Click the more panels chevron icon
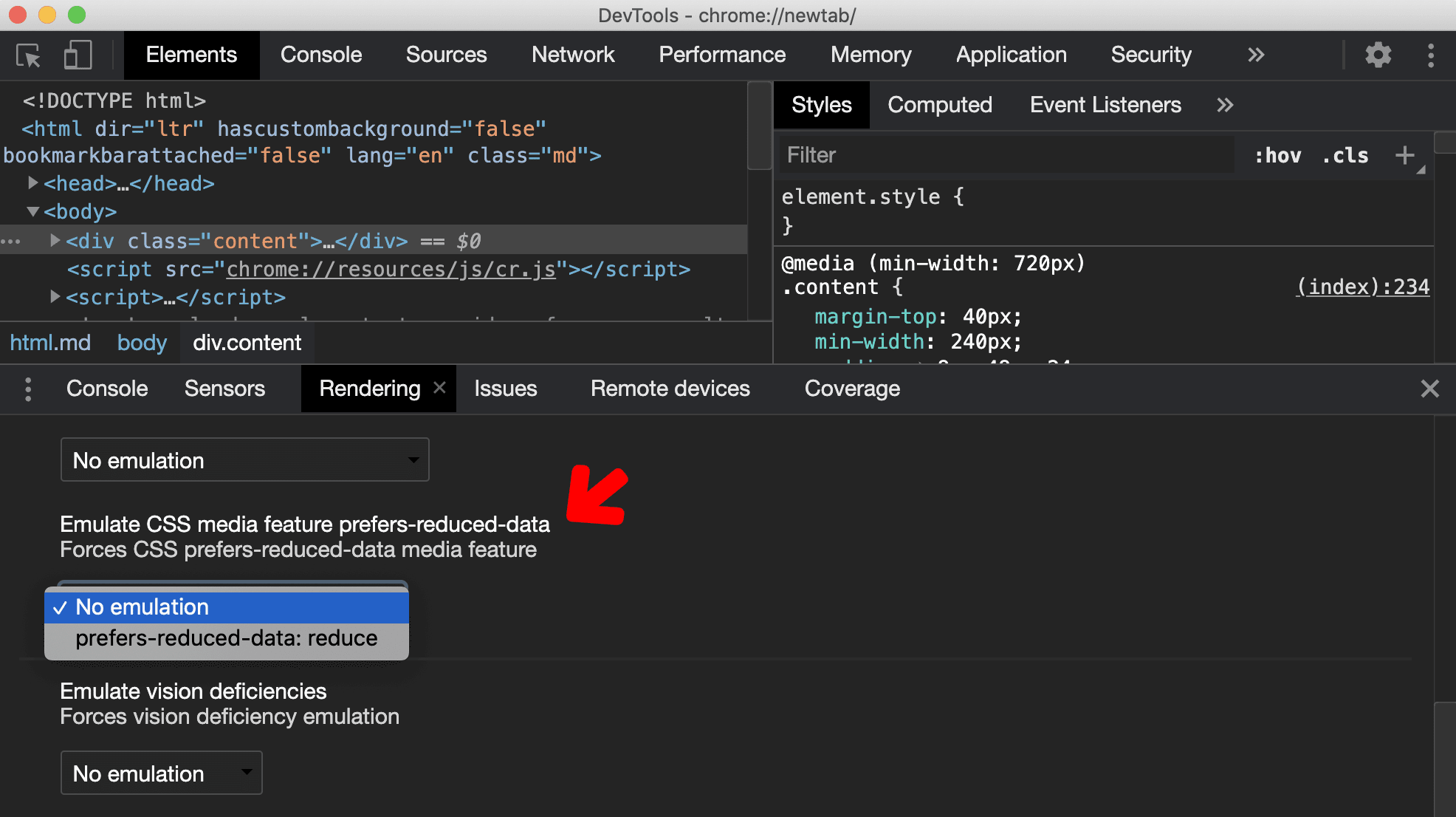1456x817 pixels. pyautogui.click(x=1256, y=54)
